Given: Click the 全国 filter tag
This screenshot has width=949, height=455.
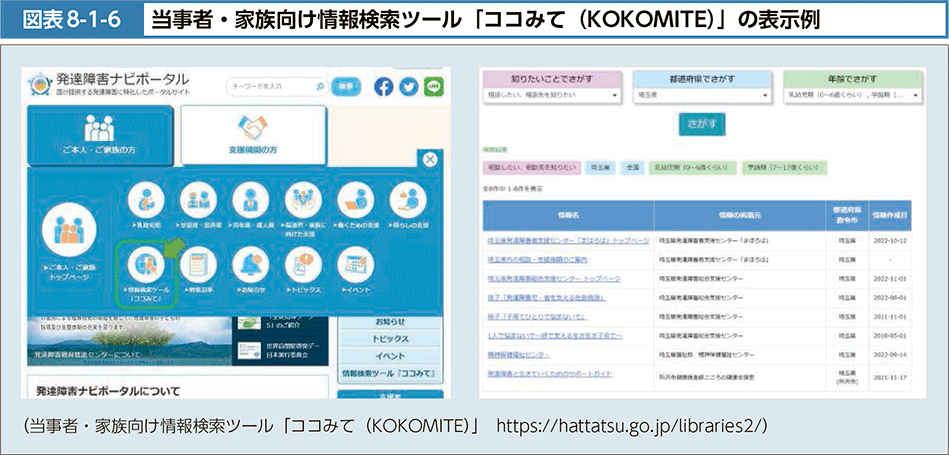Looking at the screenshot, I should pos(631,168).
